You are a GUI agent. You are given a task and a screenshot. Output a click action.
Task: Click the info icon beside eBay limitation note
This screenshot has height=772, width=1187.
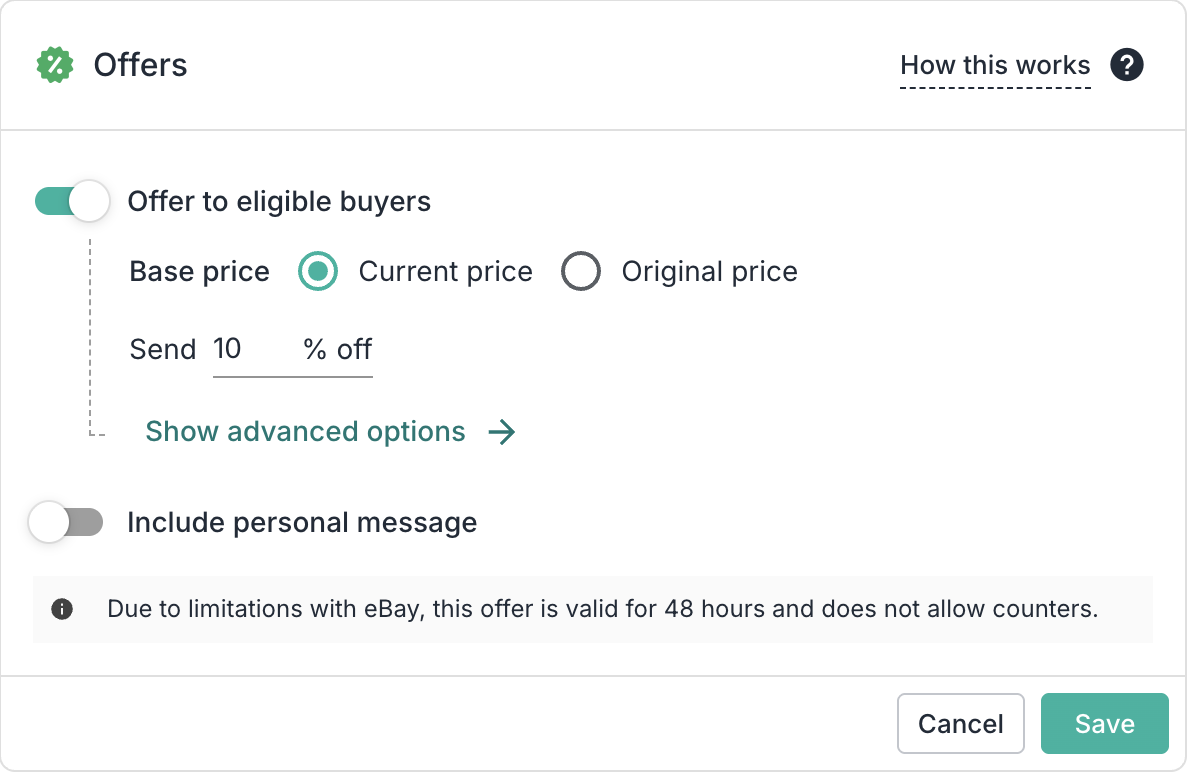(62, 609)
